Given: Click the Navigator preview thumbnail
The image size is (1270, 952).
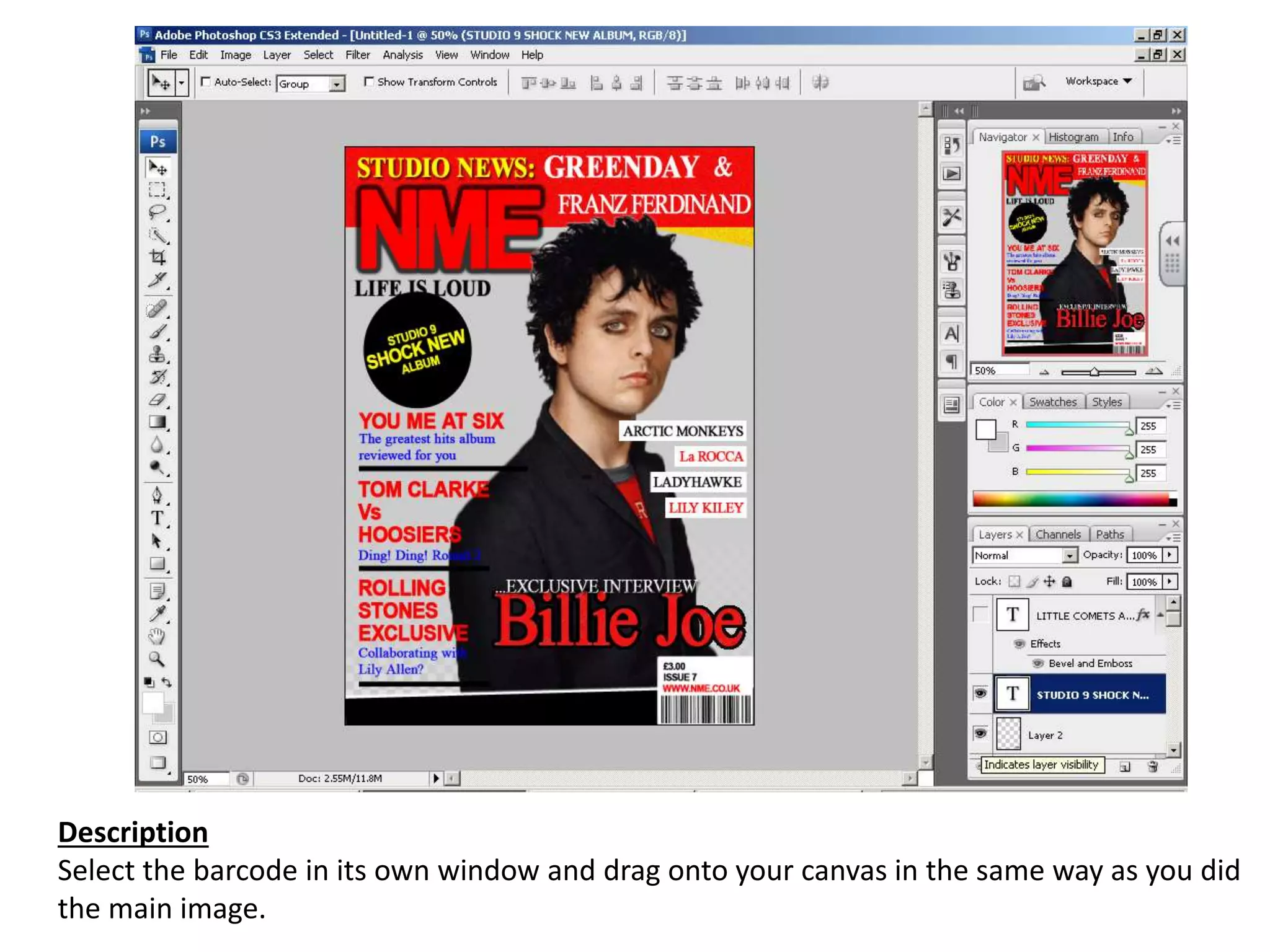Looking at the screenshot, I should click(1075, 253).
